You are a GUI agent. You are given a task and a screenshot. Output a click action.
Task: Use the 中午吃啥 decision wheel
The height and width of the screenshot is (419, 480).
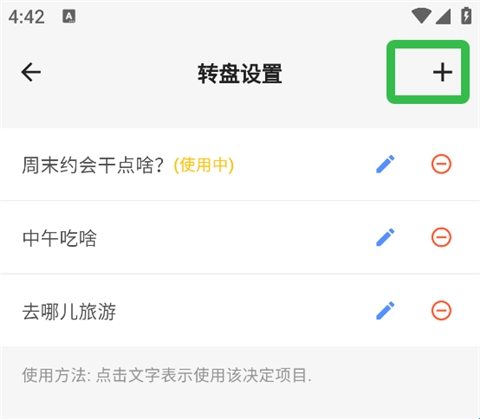point(60,238)
